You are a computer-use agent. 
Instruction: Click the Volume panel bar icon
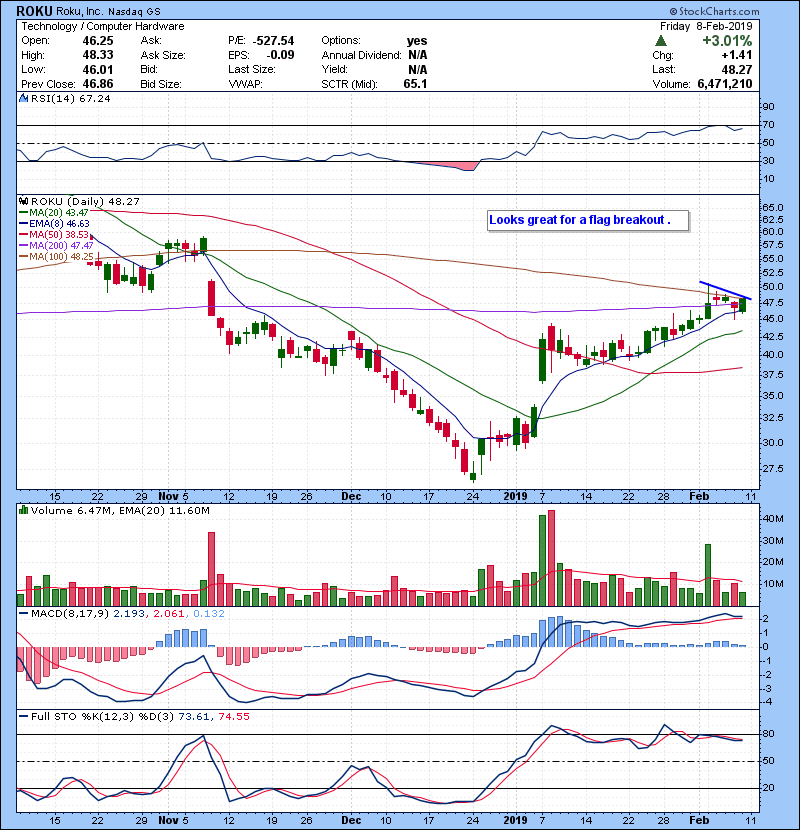pos(23,510)
